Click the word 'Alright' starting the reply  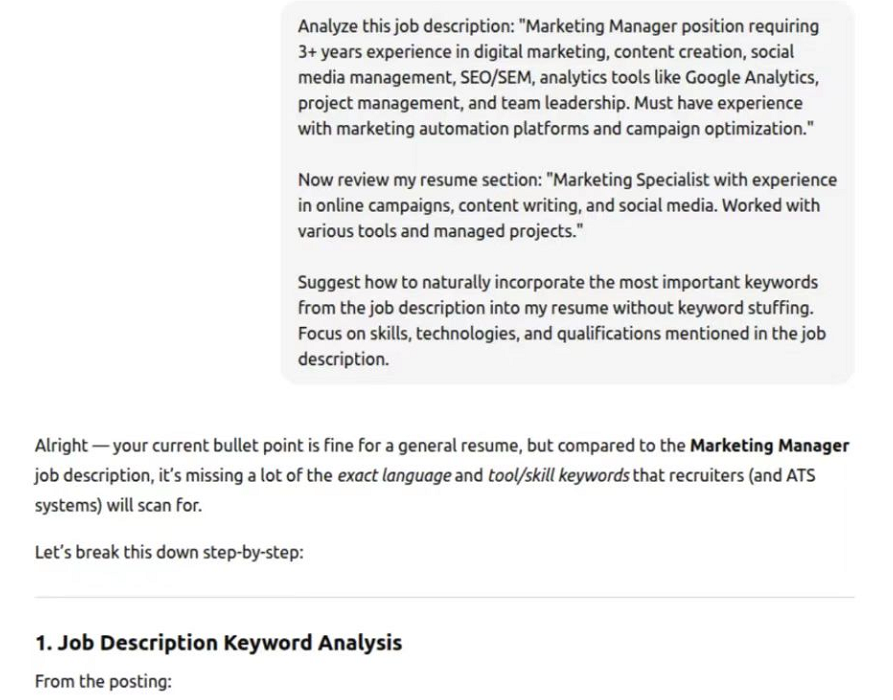[62, 445]
